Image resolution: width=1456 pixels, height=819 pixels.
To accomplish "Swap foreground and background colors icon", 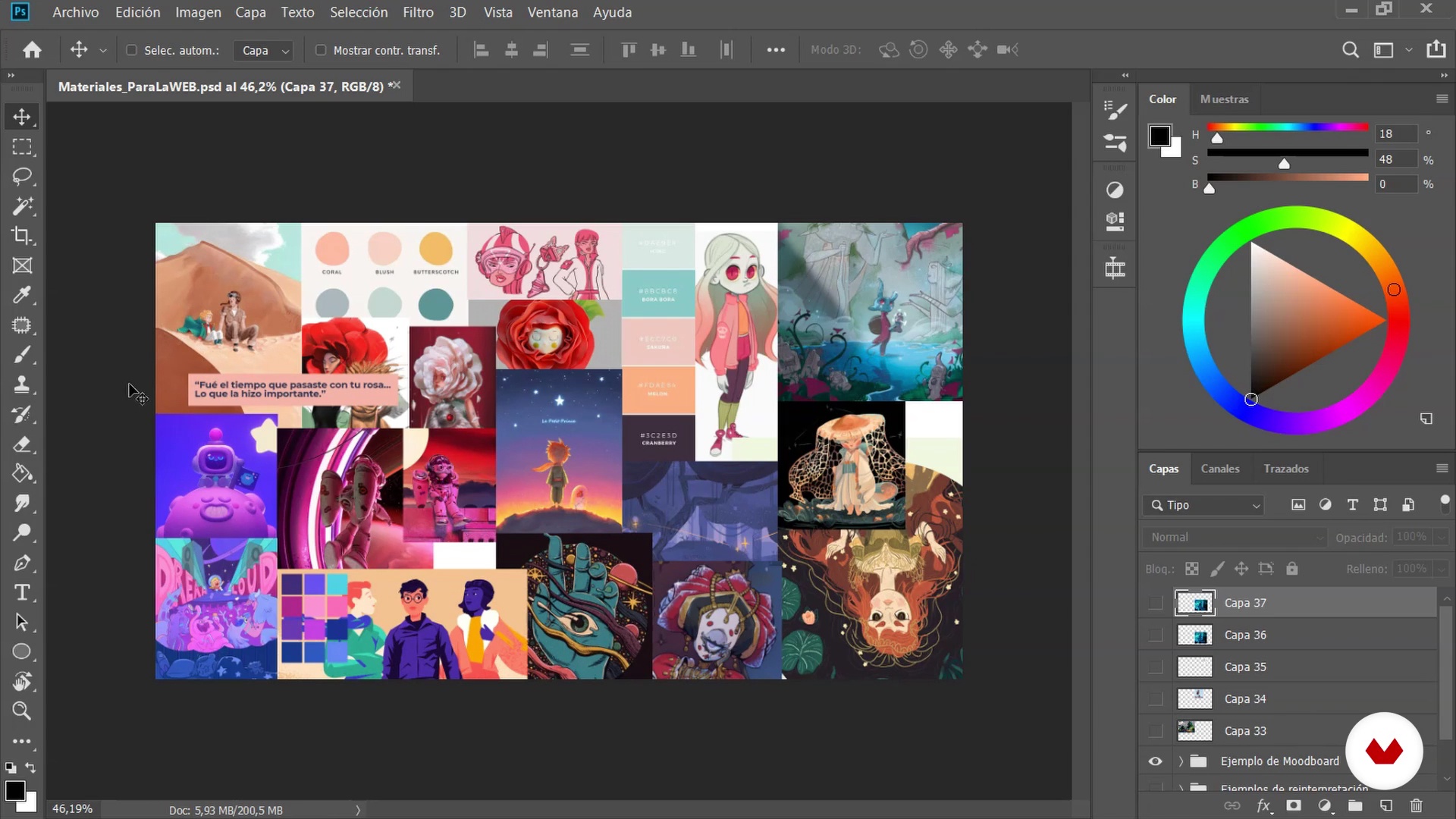I will [30, 767].
